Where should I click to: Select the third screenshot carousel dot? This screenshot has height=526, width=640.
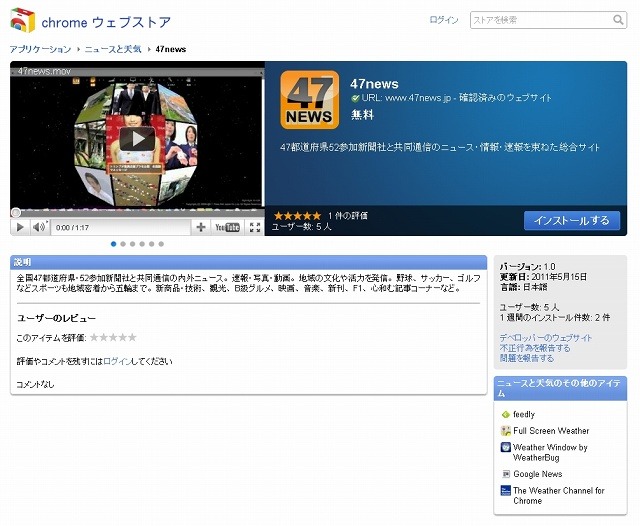pos(132,244)
